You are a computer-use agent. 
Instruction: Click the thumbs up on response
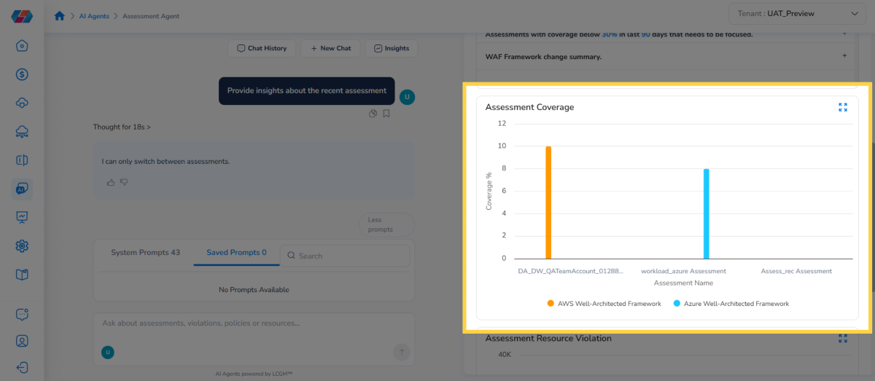coord(110,182)
